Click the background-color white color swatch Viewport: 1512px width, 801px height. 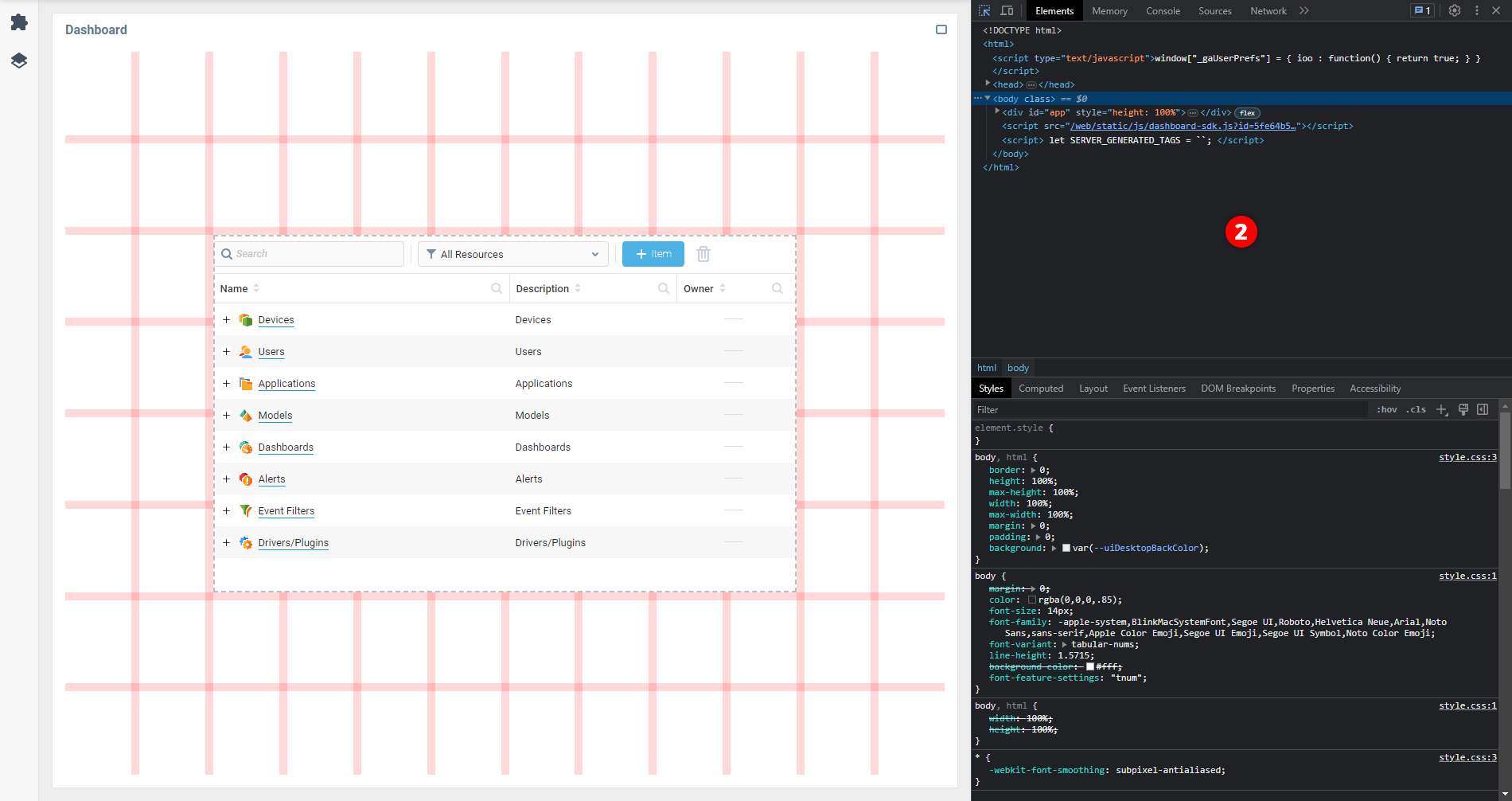(1089, 666)
